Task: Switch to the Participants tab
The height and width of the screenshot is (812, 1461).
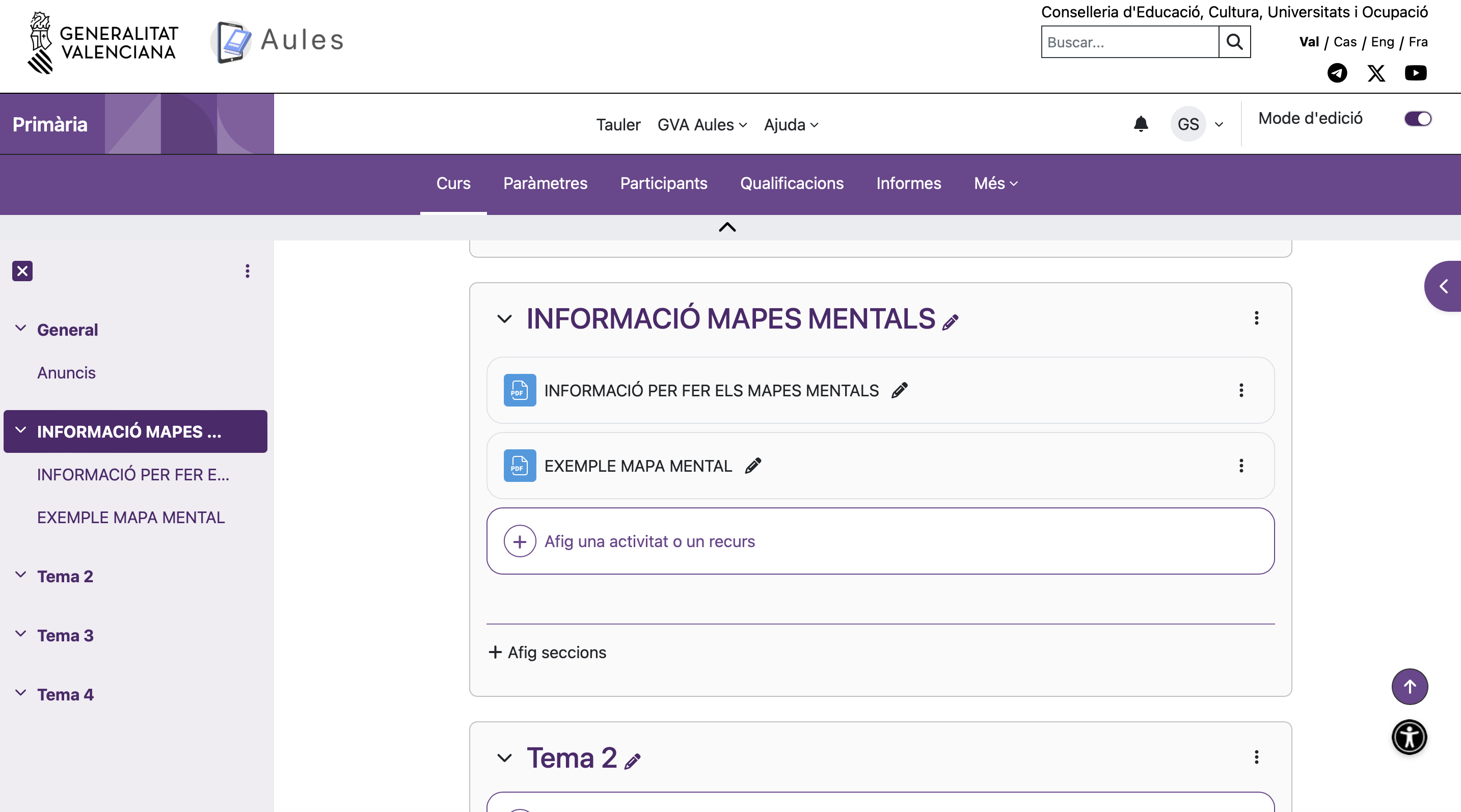Action: point(663,183)
